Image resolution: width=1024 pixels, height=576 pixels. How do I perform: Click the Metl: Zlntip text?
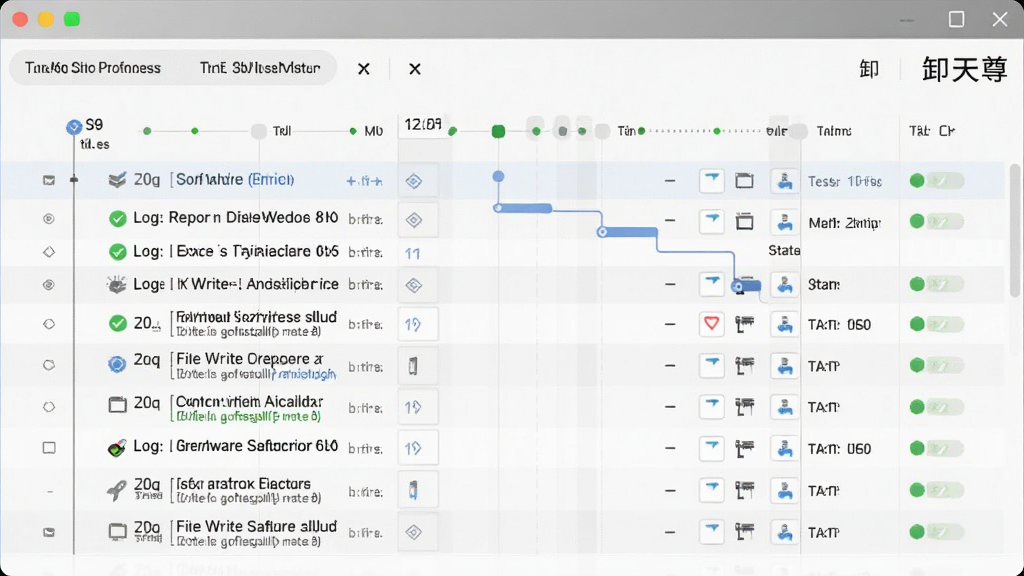point(844,223)
